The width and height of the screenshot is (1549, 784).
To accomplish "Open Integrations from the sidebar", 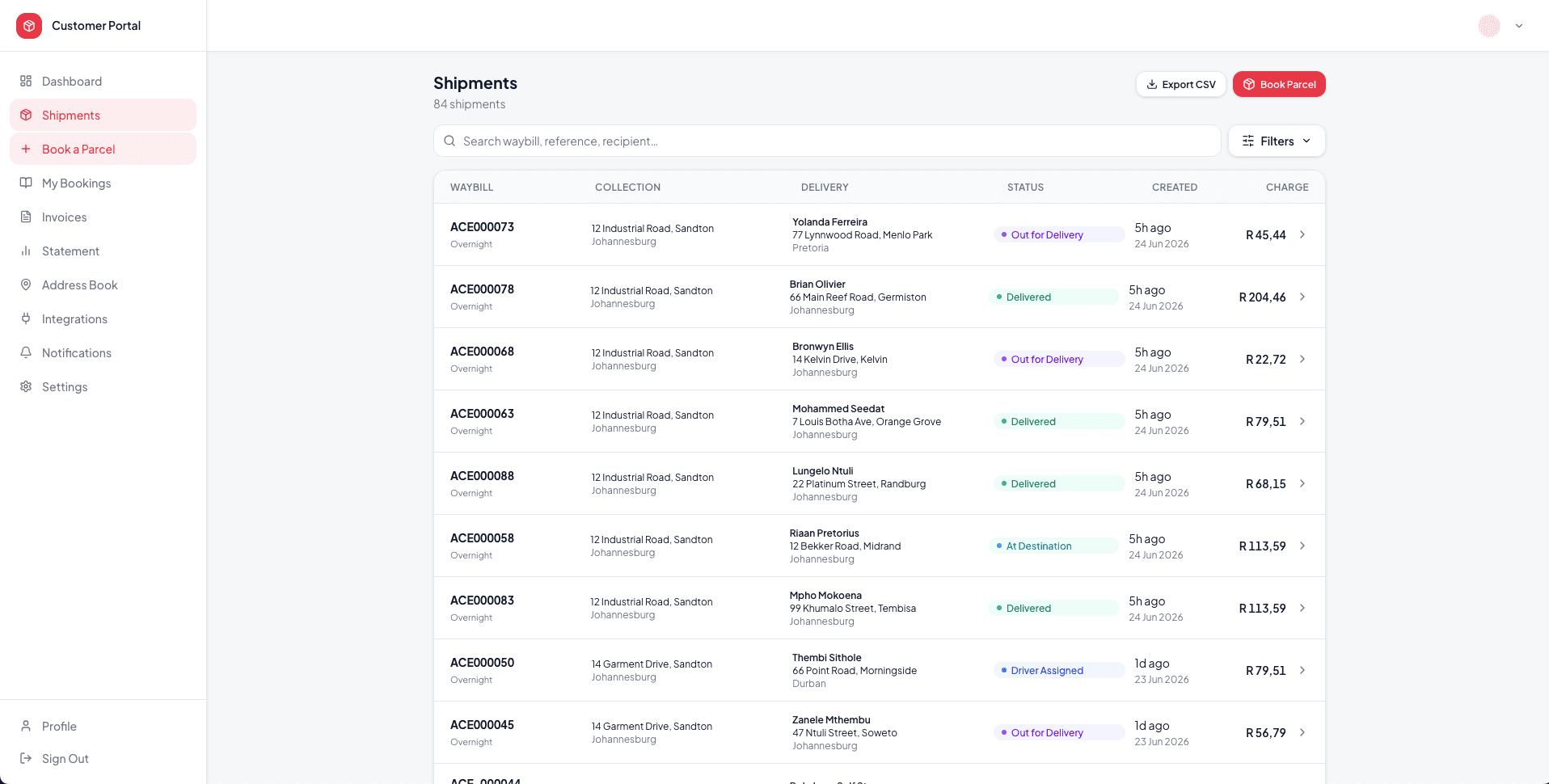I will point(103,318).
